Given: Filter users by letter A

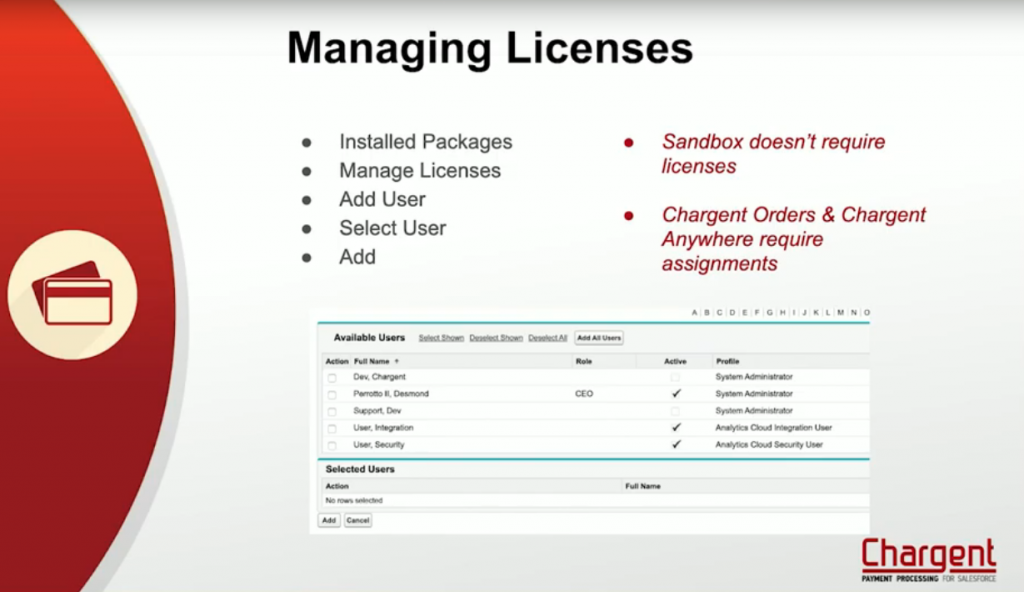Looking at the screenshot, I should coord(694,313).
